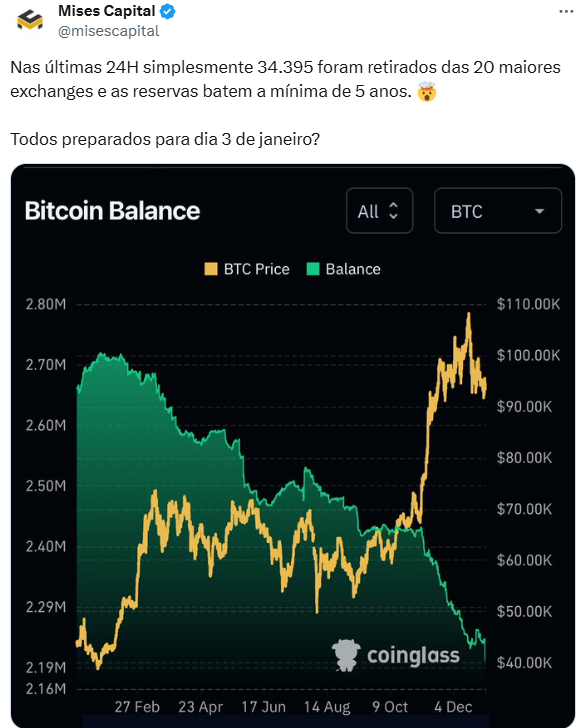This screenshot has height=728, width=585.
Task: Toggle the BTC Price legend series
Action: [247, 269]
